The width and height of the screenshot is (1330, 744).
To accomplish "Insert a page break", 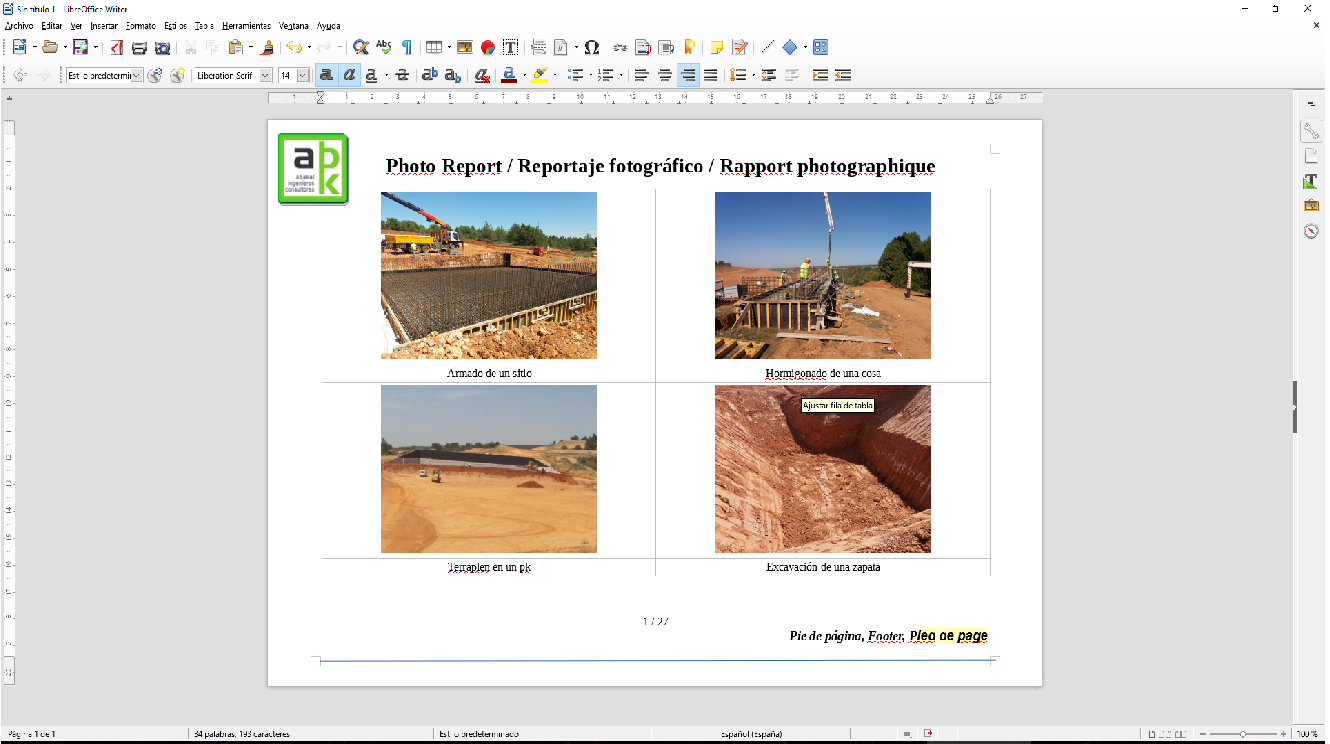I will [x=539, y=46].
